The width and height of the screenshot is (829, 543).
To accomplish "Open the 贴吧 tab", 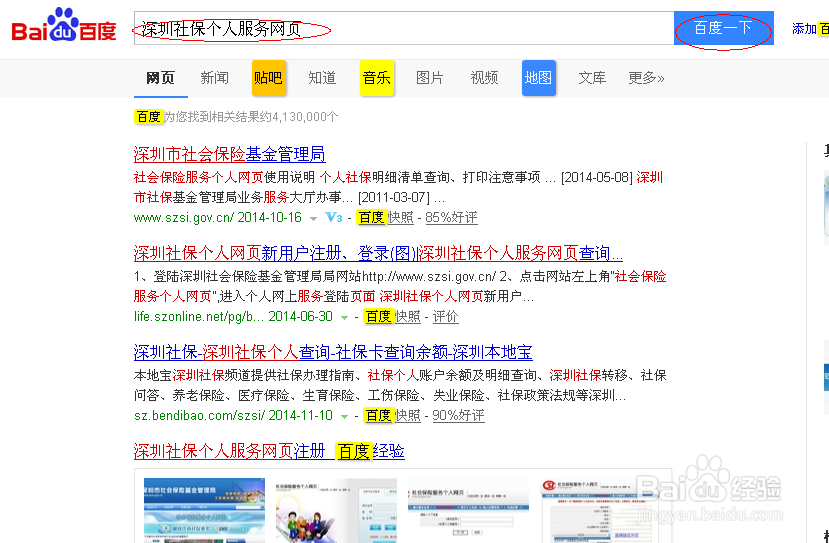I will click(x=269, y=78).
